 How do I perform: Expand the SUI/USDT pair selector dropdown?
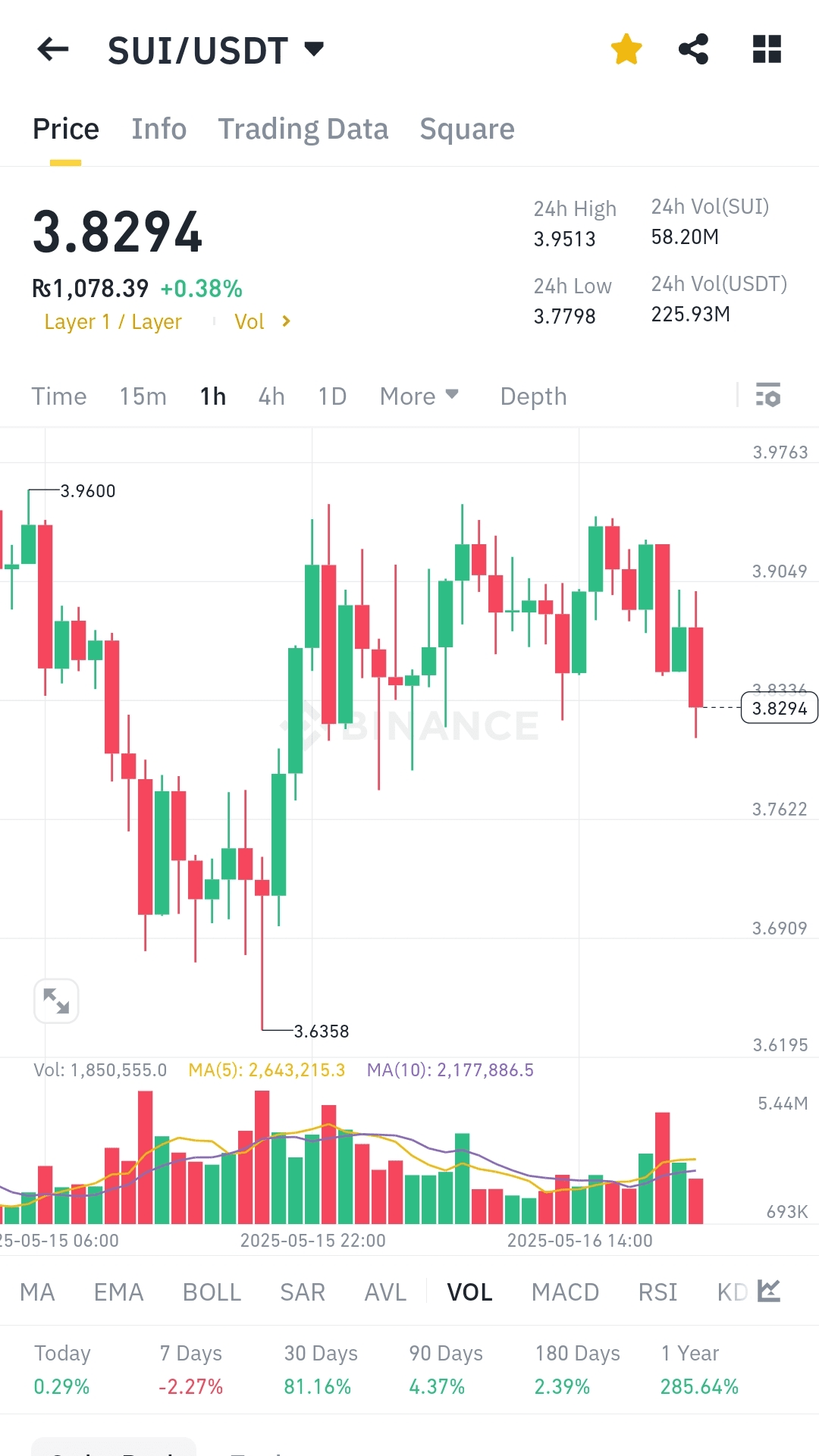(314, 50)
